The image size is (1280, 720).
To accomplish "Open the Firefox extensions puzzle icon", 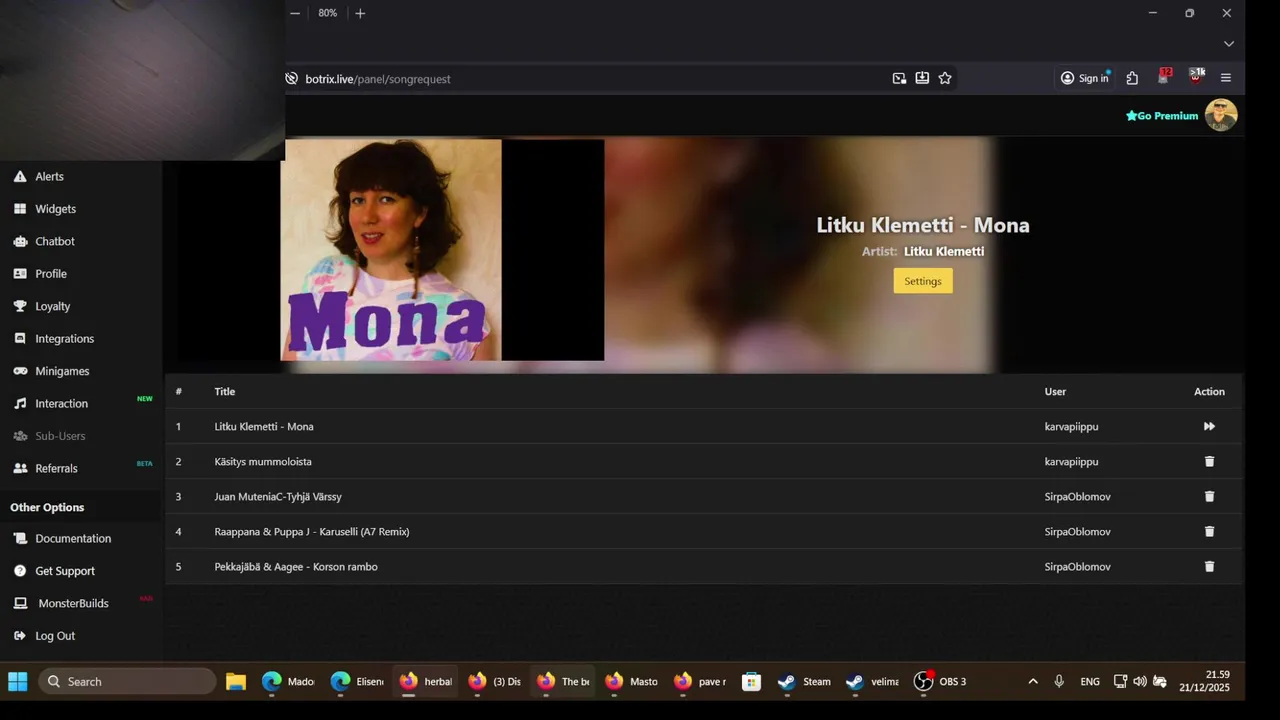I will click(x=1132, y=78).
